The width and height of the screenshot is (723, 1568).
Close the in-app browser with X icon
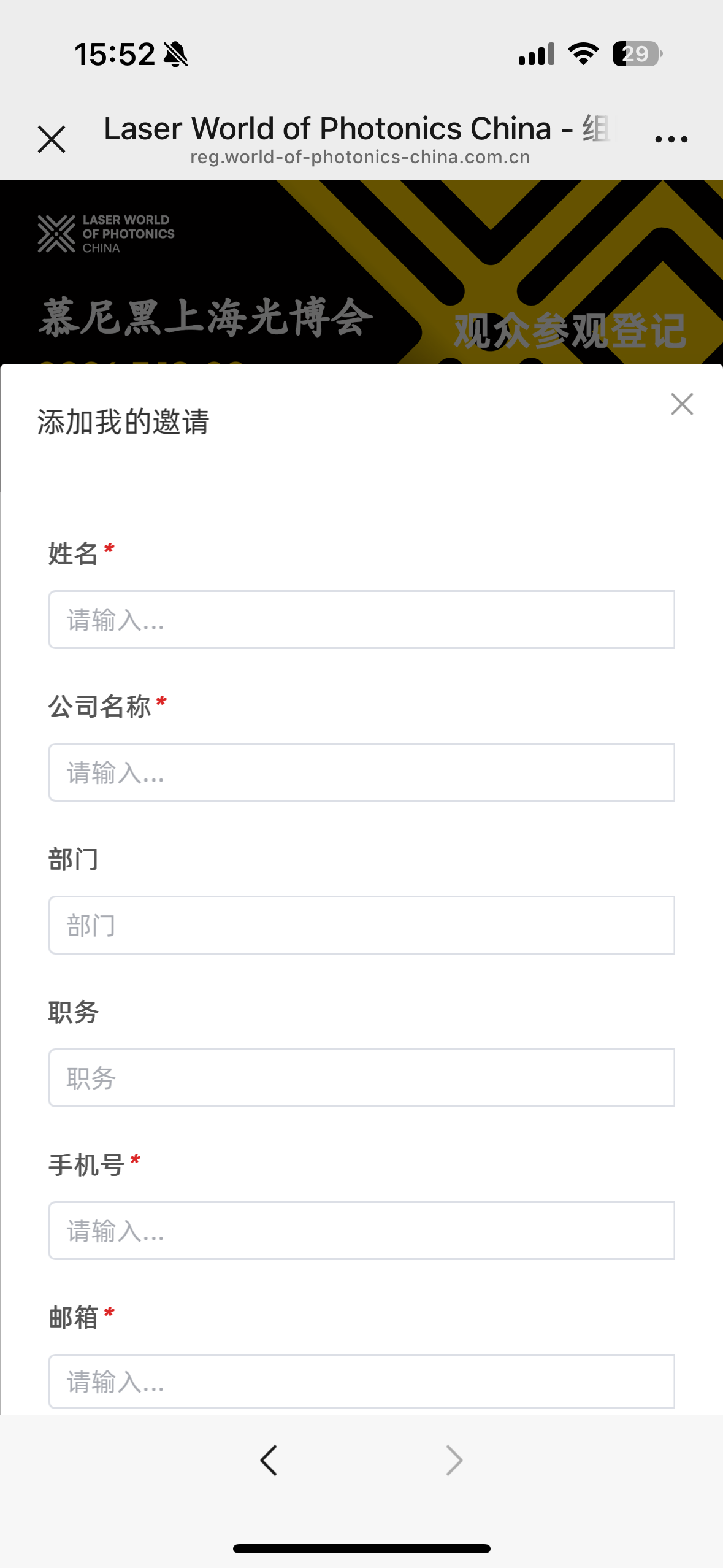click(52, 139)
